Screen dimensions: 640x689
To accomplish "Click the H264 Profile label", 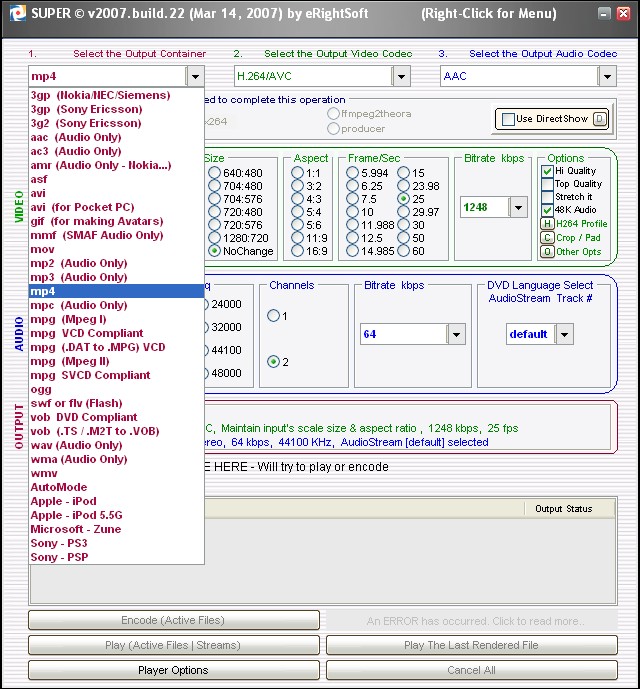I will pyautogui.click(x=582, y=224).
